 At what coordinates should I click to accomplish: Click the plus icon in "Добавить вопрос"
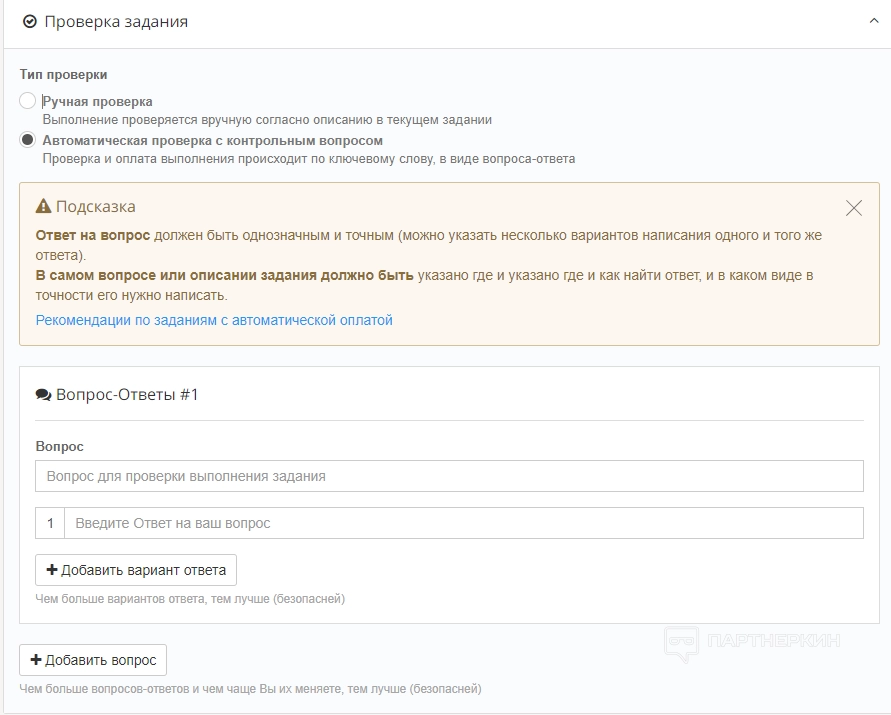click(36, 660)
